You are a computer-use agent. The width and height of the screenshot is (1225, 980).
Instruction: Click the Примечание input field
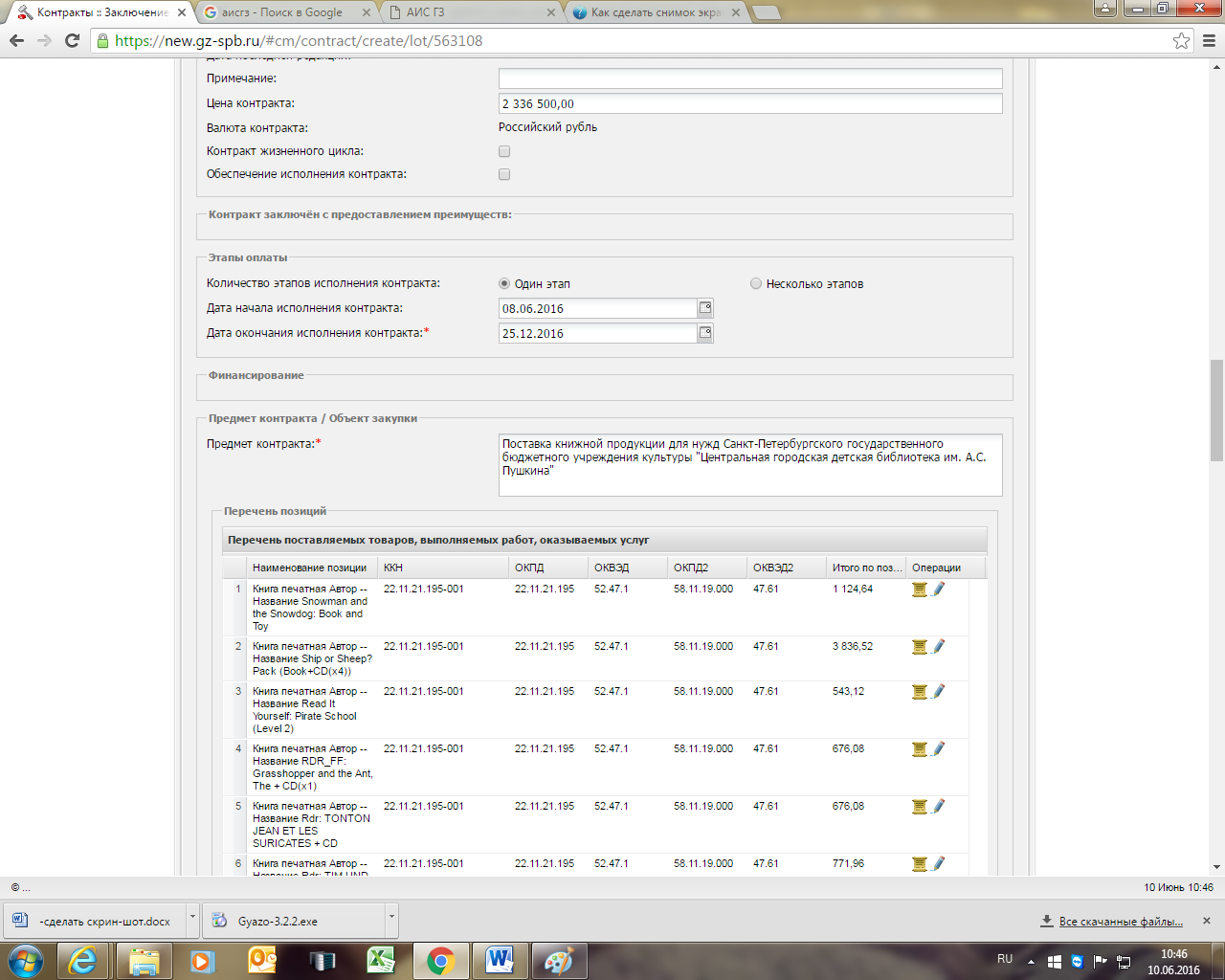click(x=750, y=78)
